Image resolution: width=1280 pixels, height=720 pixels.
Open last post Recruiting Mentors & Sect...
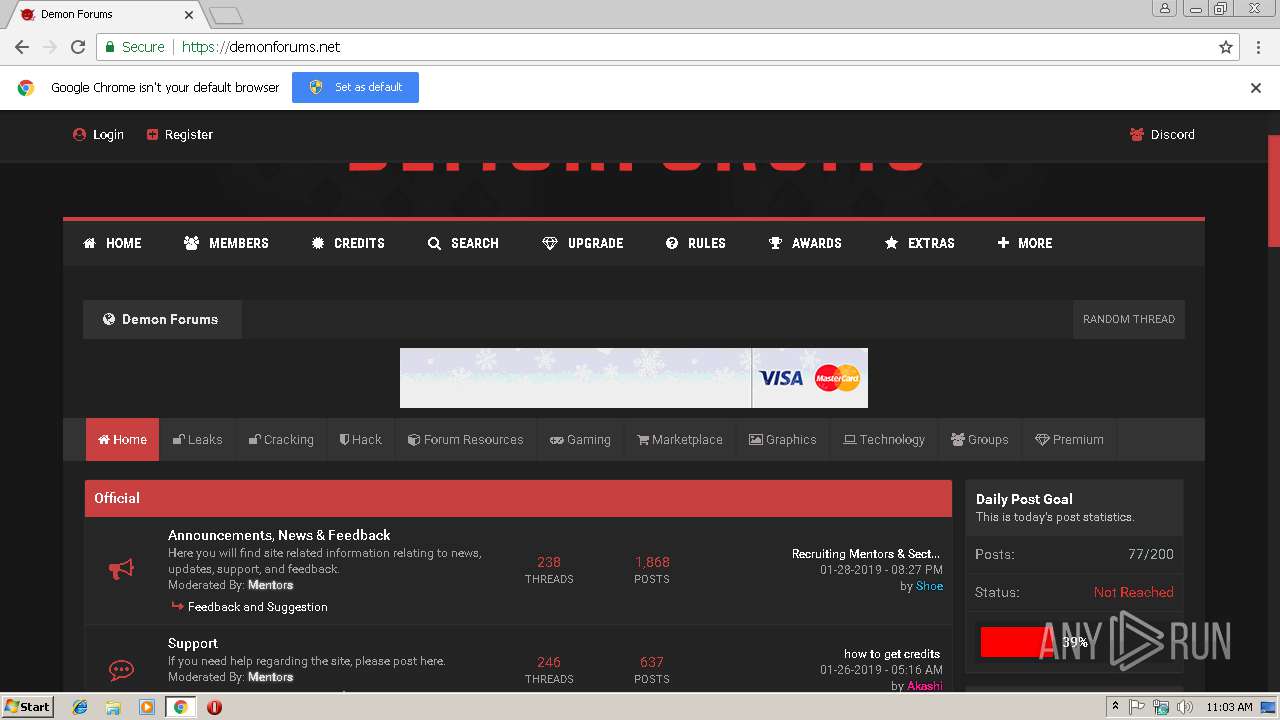(x=866, y=553)
